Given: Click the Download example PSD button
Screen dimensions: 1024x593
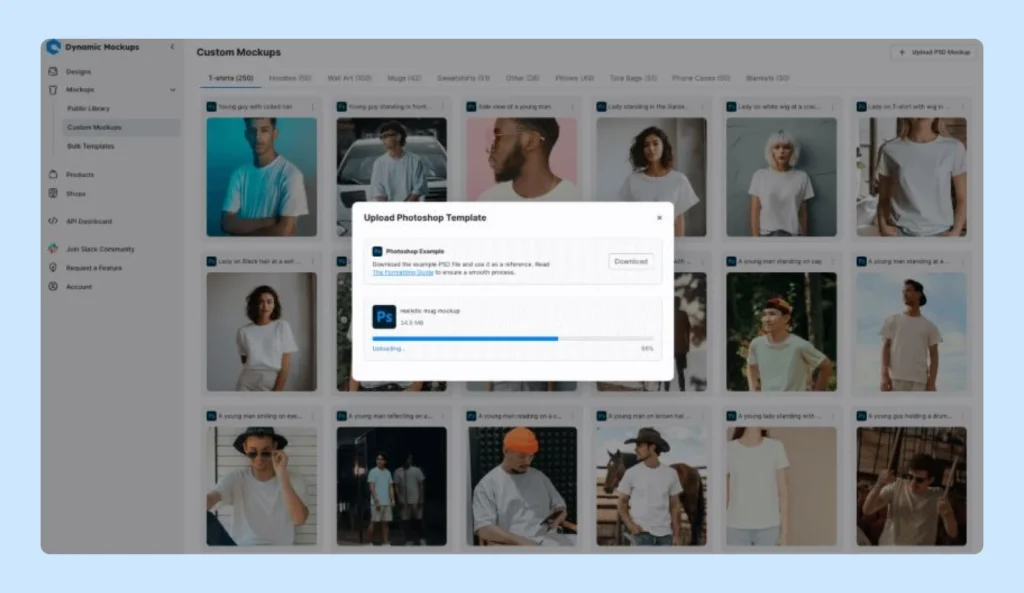Looking at the screenshot, I should pos(630,261).
